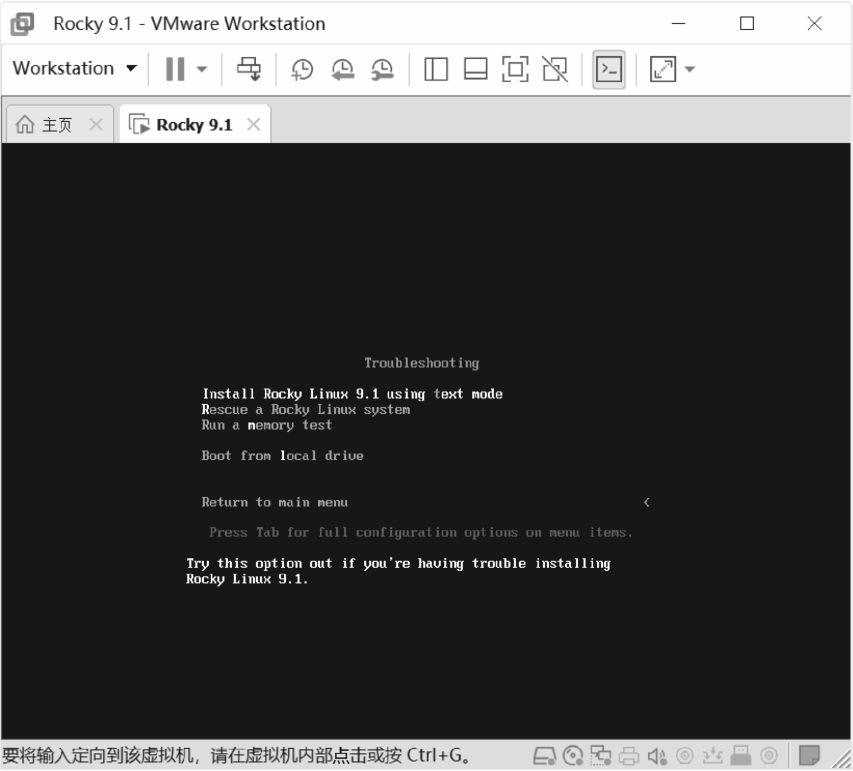Close the 主页 home tab
The image size is (853, 771).
point(96,125)
